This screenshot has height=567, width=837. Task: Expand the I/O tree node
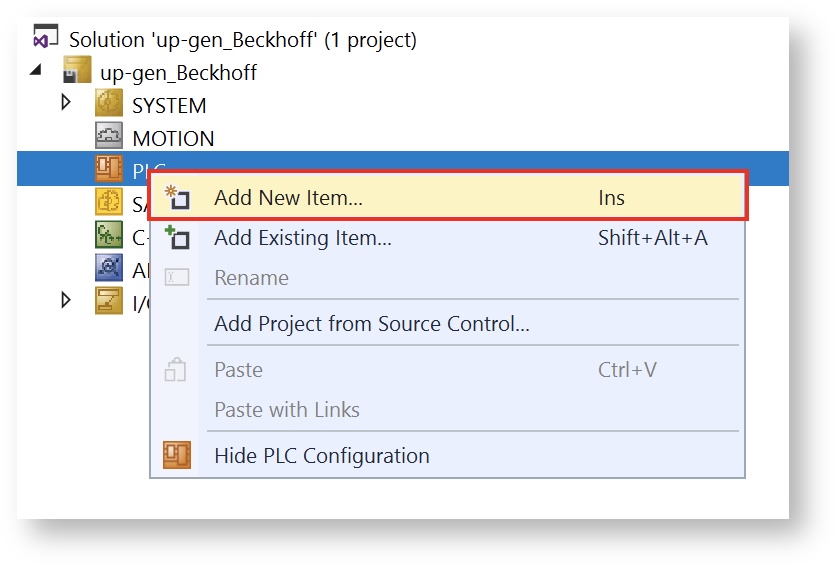tap(66, 300)
